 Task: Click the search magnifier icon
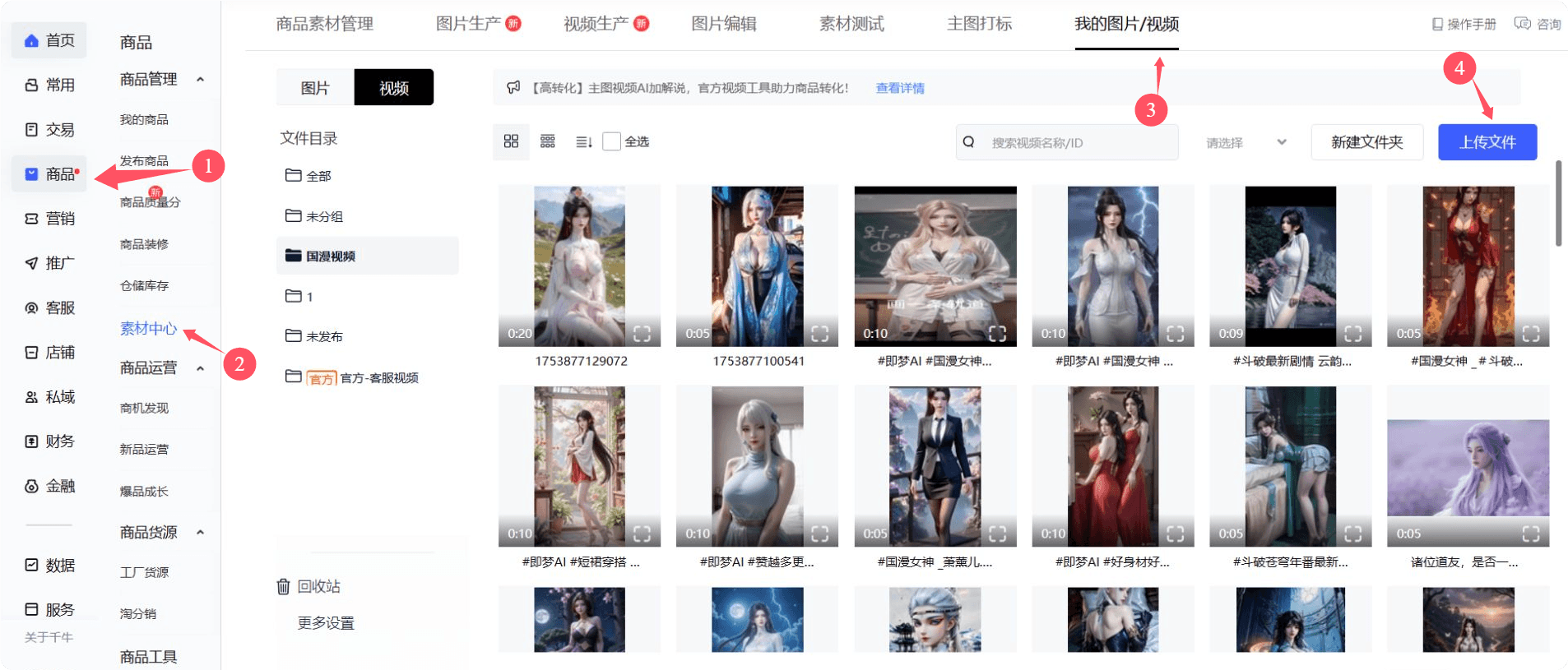969,142
